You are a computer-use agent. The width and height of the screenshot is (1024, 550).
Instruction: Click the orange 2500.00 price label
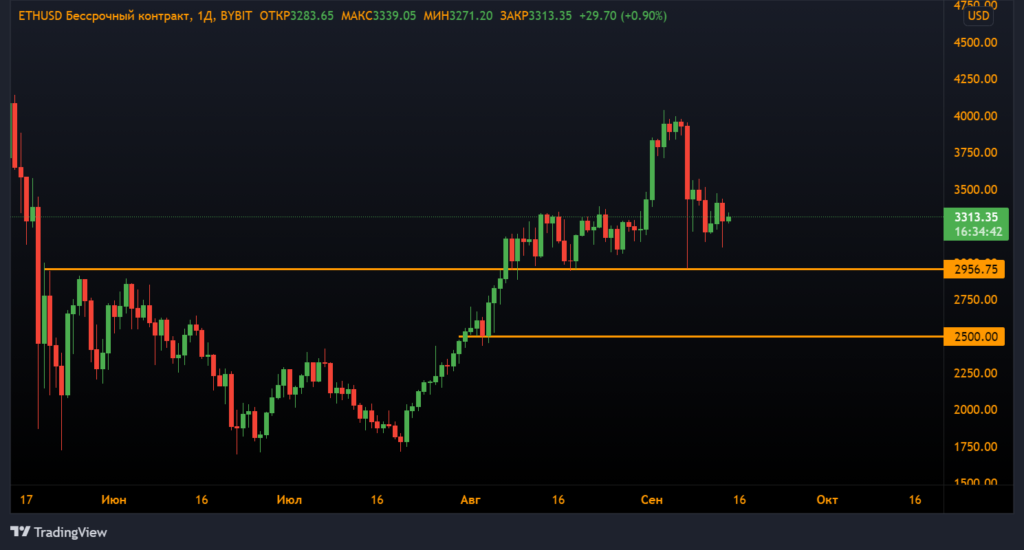coord(977,337)
